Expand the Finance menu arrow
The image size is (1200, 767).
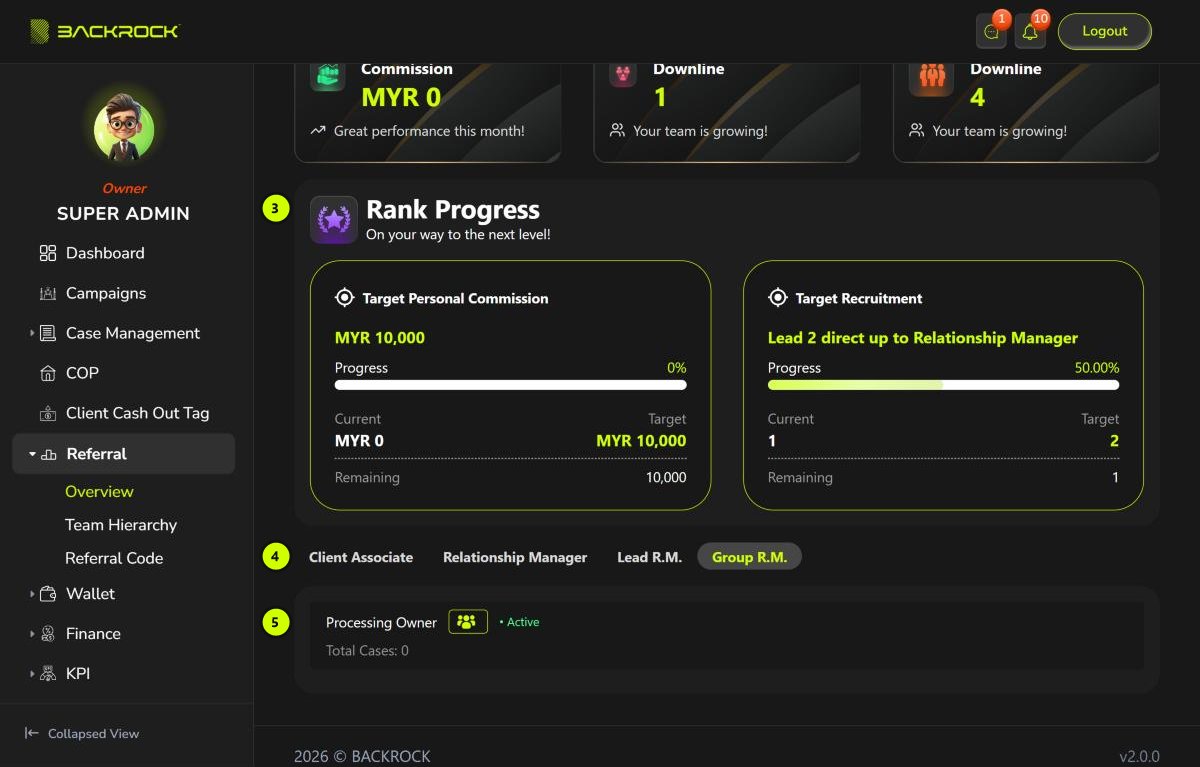click(32, 634)
